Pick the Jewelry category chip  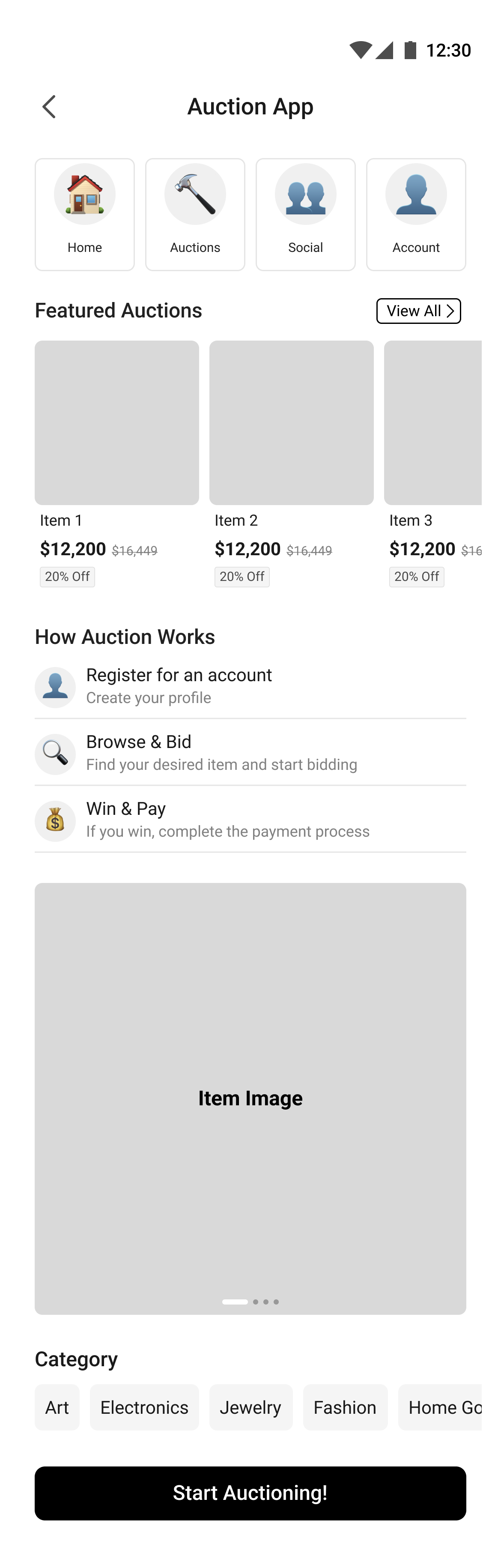(x=251, y=1407)
